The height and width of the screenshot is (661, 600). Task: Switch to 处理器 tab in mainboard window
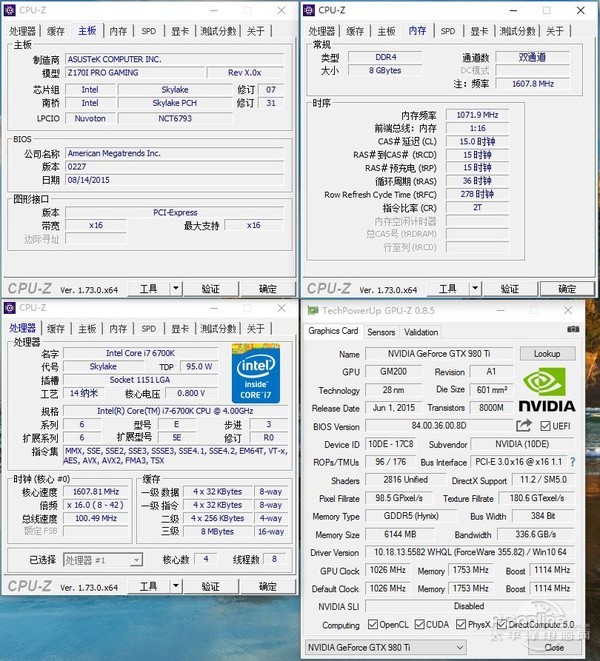coord(23,31)
